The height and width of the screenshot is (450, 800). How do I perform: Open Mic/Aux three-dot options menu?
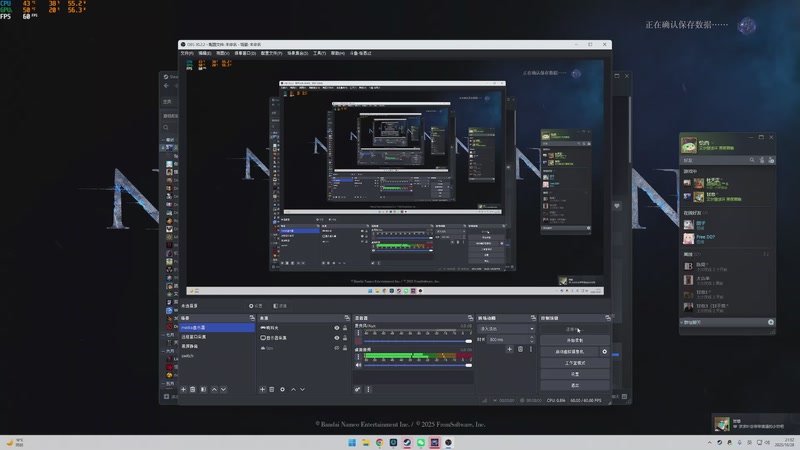pyautogui.click(x=358, y=333)
